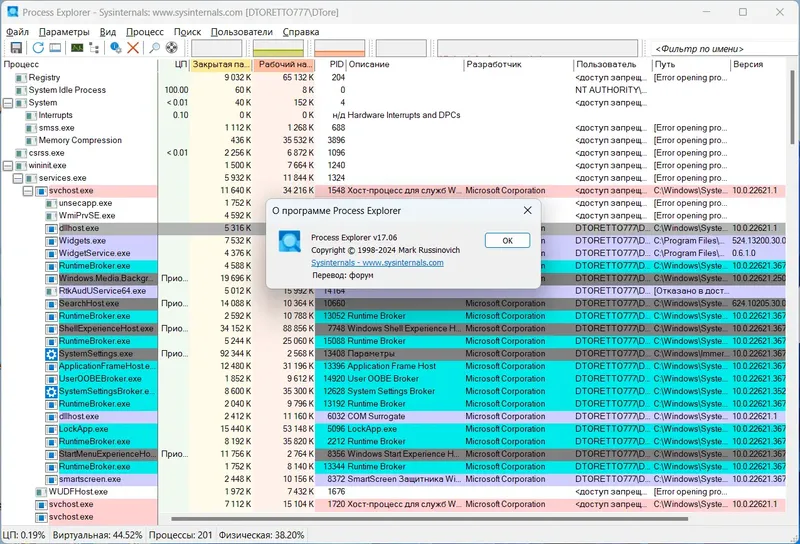Collapse the highlighted svchost.exe node

coord(28,191)
